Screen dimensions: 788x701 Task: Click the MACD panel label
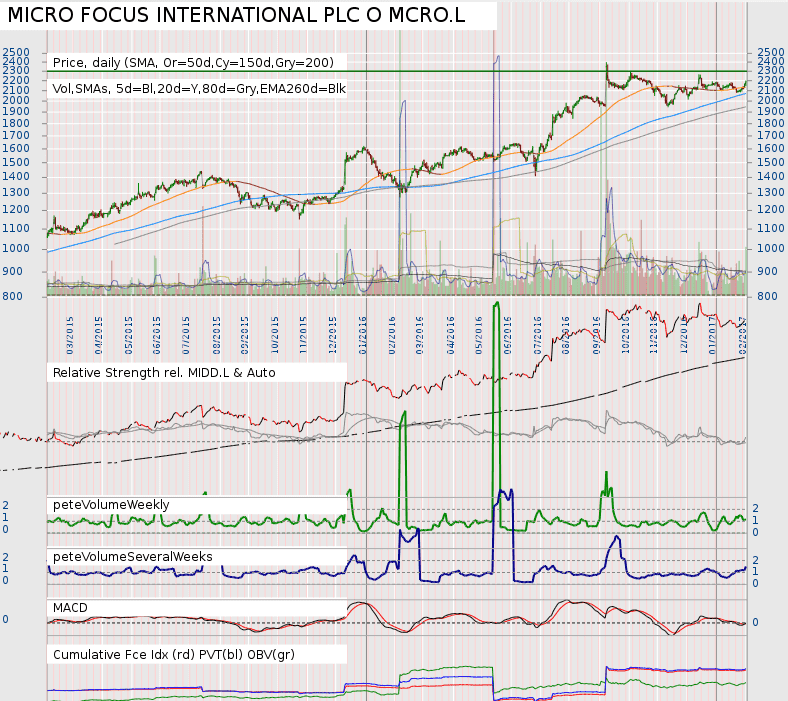click(x=70, y=608)
